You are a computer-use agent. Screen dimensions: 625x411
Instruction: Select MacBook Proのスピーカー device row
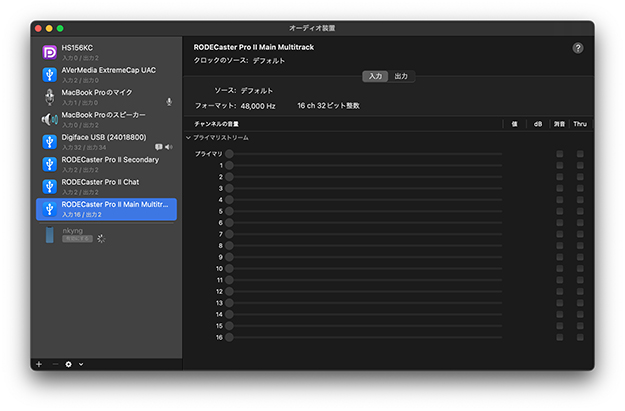(x=106, y=119)
